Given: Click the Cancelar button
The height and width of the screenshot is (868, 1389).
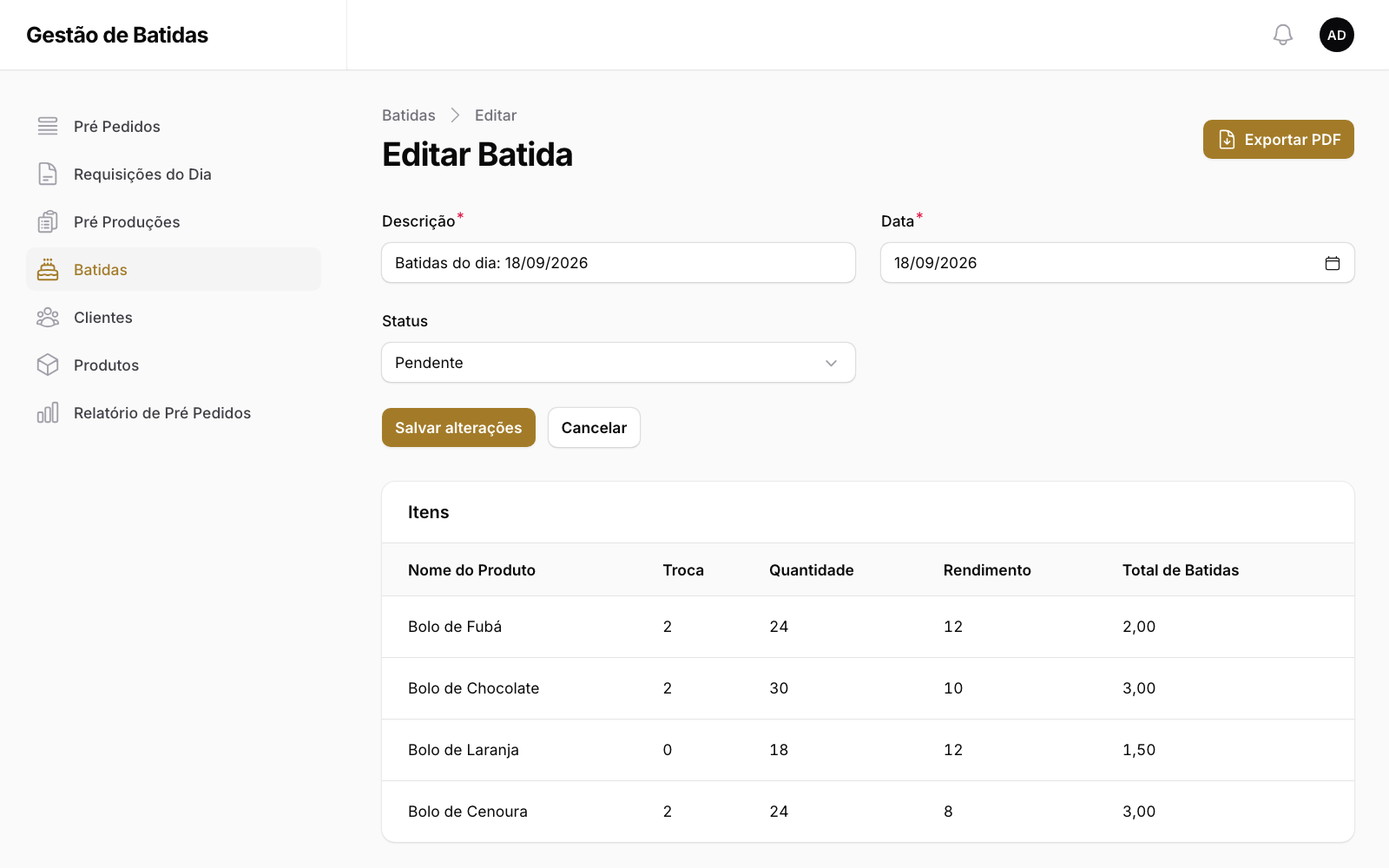Looking at the screenshot, I should pyautogui.click(x=594, y=428).
